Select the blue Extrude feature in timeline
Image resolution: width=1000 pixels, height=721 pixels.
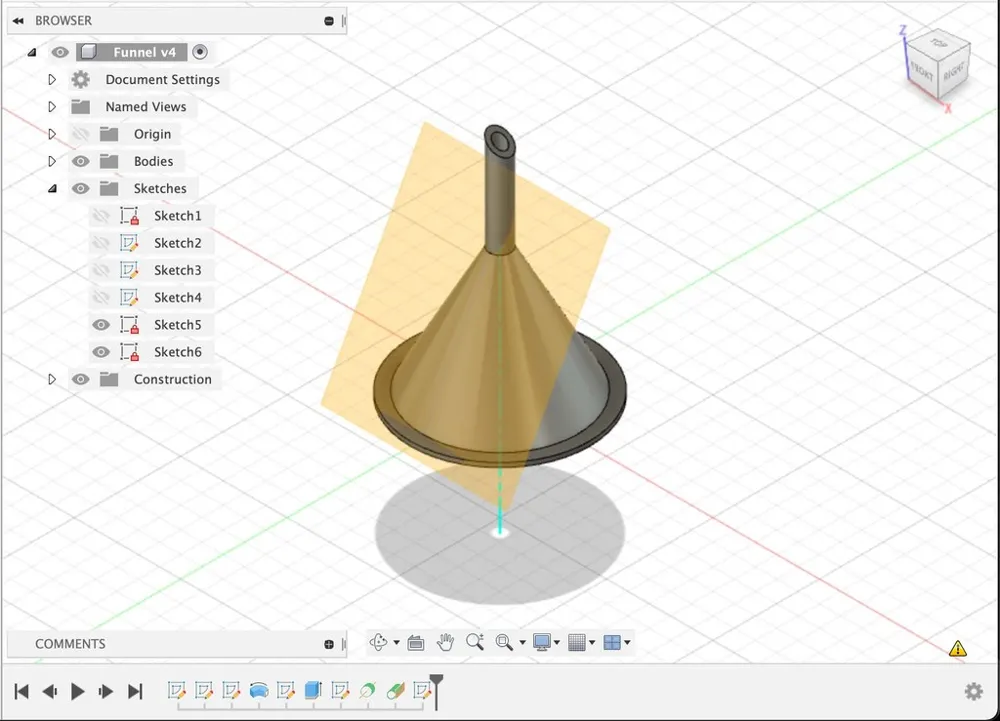tap(312, 690)
